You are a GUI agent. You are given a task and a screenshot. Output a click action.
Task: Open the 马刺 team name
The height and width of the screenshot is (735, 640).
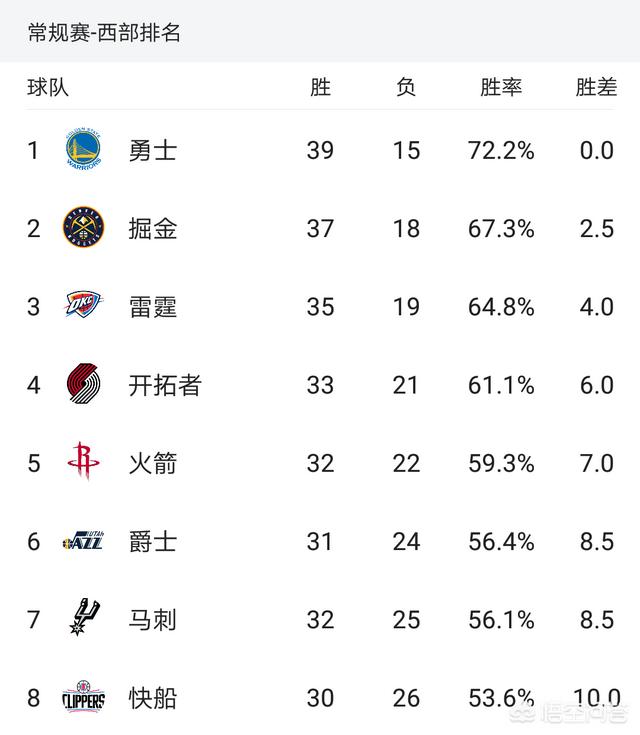(x=152, y=620)
